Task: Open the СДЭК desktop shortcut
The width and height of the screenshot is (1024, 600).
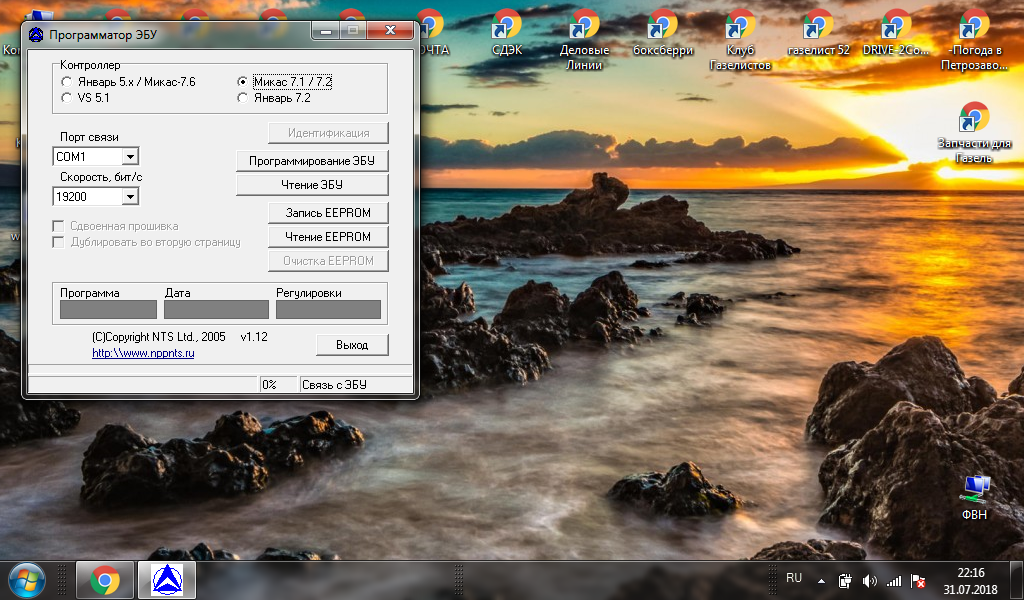Action: (507, 30)
